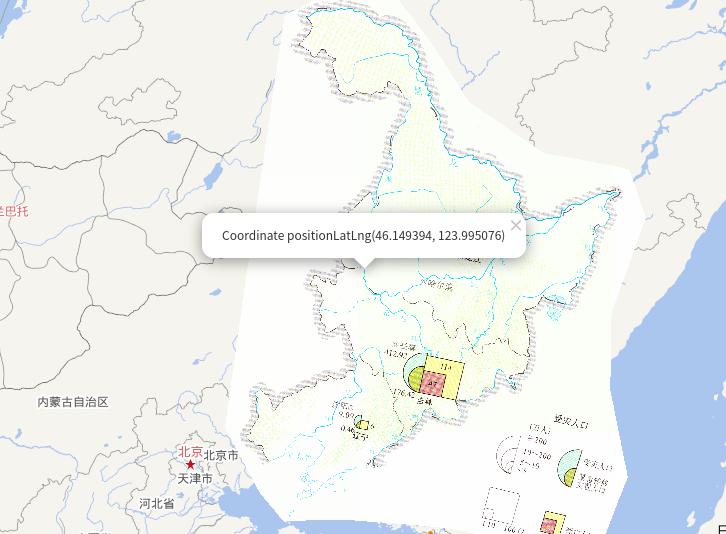
Task: Click the legend's cyan-green pie sample
Action: (570, 465)
